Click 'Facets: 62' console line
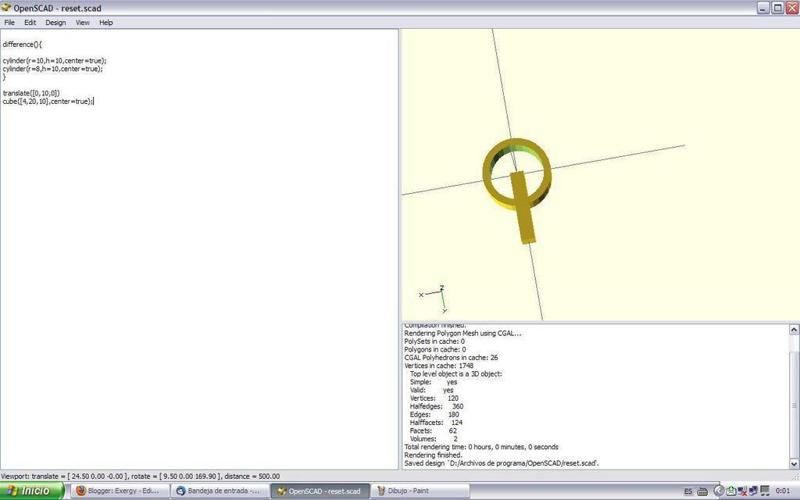This screenshot has height=500, width=800. (434, 431)
